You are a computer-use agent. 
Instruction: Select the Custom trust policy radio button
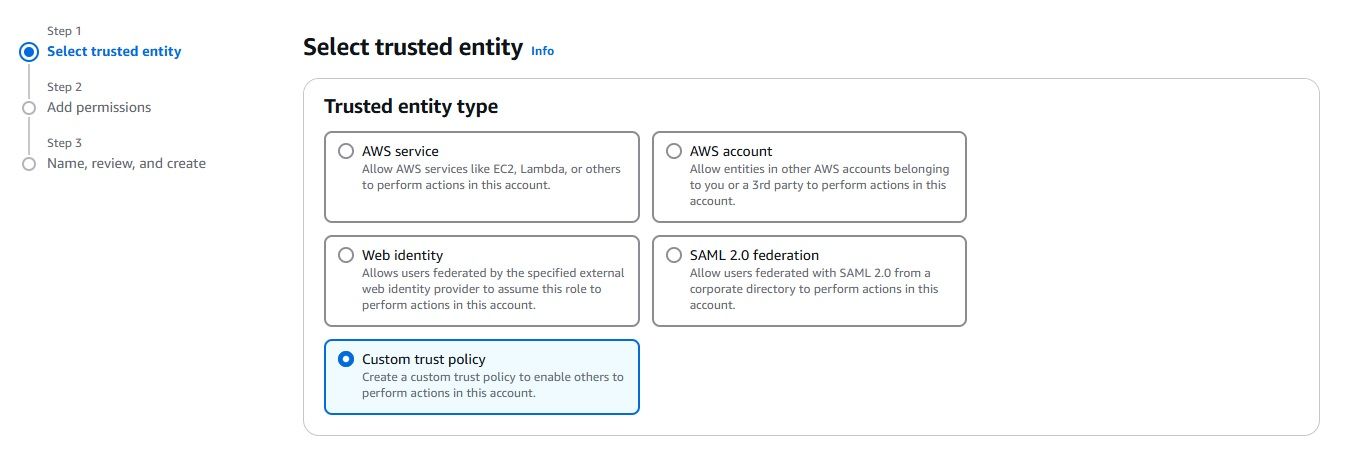pyautogui.click(x=346, y=359)
